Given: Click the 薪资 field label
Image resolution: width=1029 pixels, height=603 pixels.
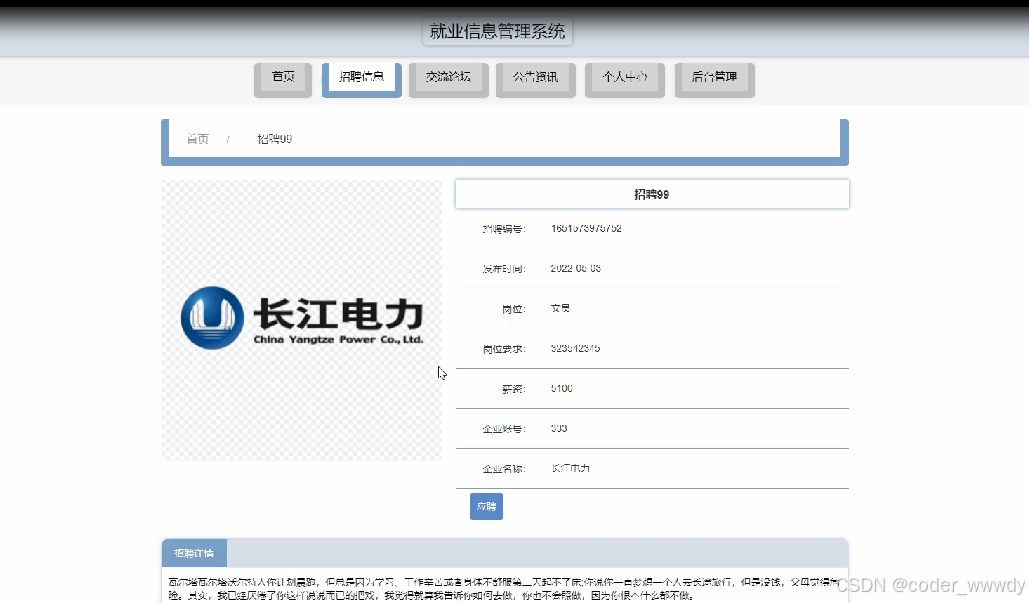Looking at the screenshot, I should point(514,389).
